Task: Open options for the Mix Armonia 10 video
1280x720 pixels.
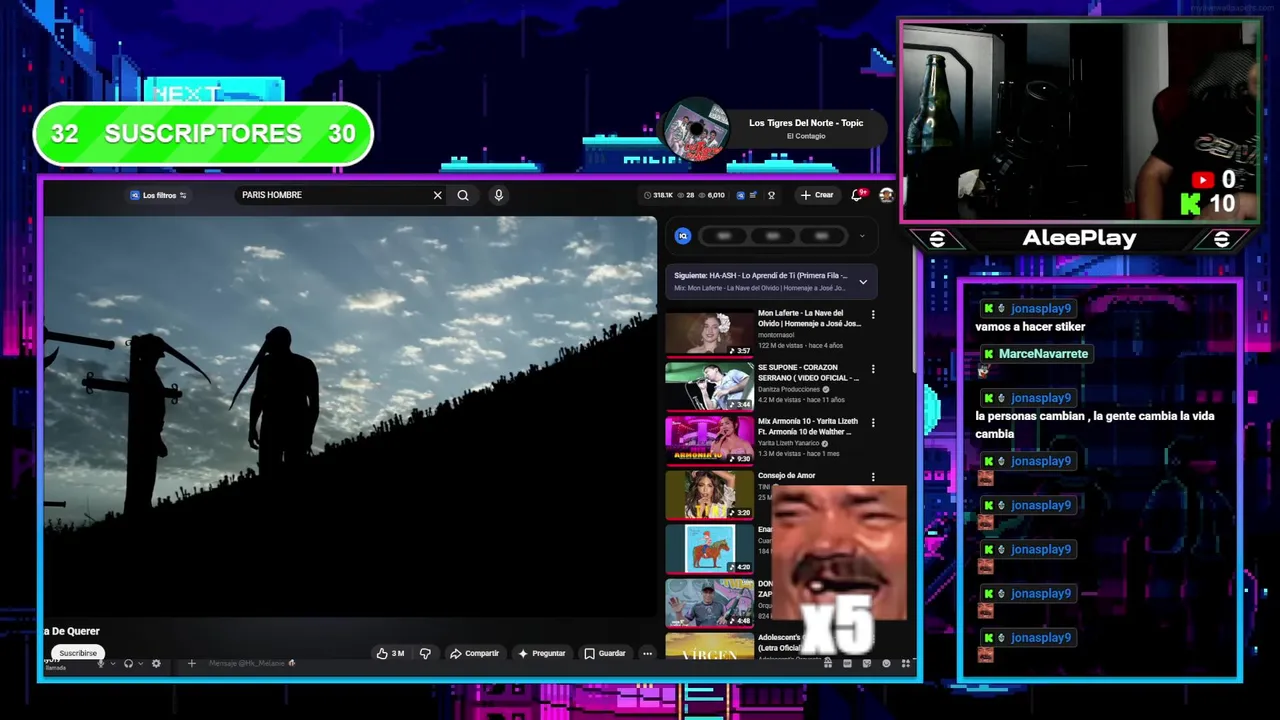Action: (873, 423)
